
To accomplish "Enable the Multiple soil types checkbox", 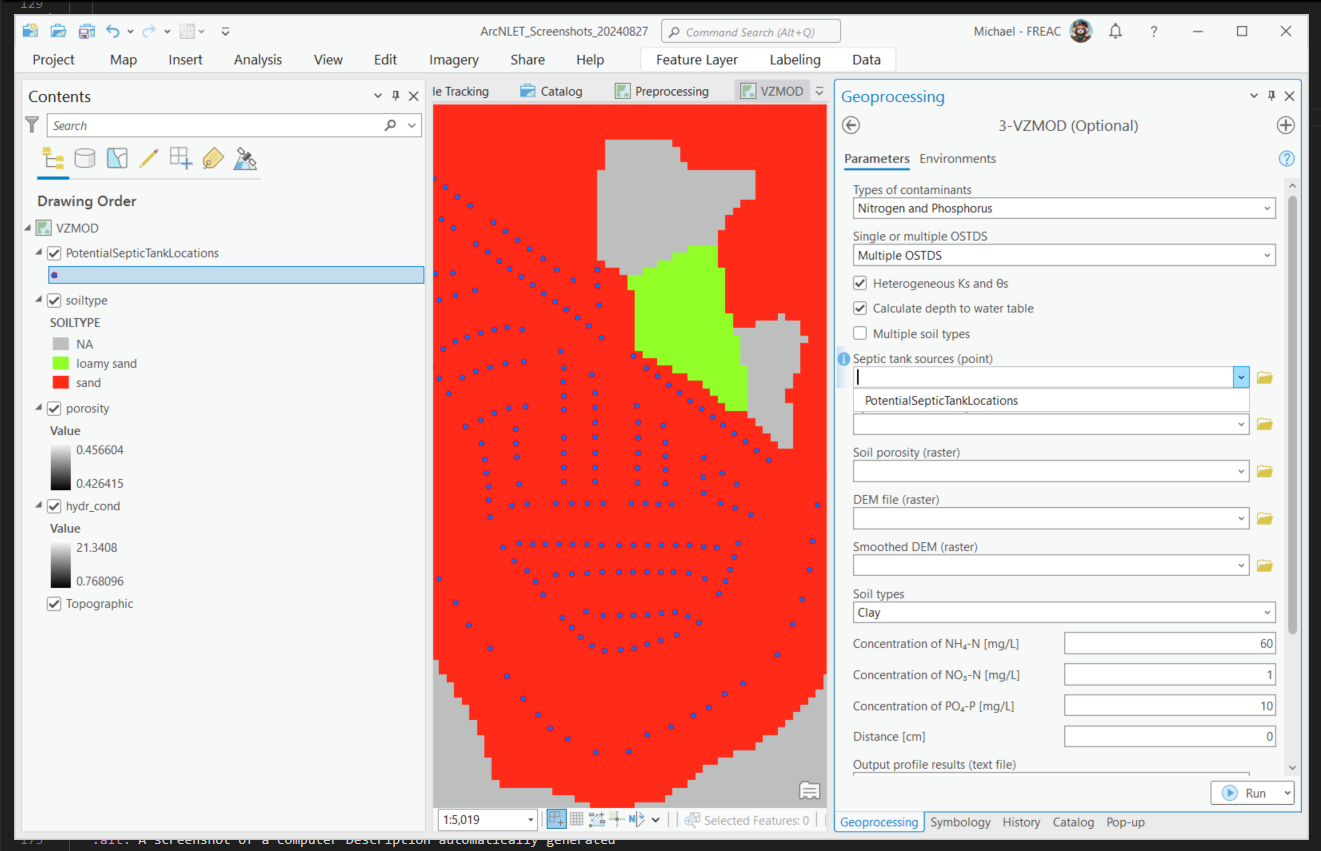I will point(860,334).
